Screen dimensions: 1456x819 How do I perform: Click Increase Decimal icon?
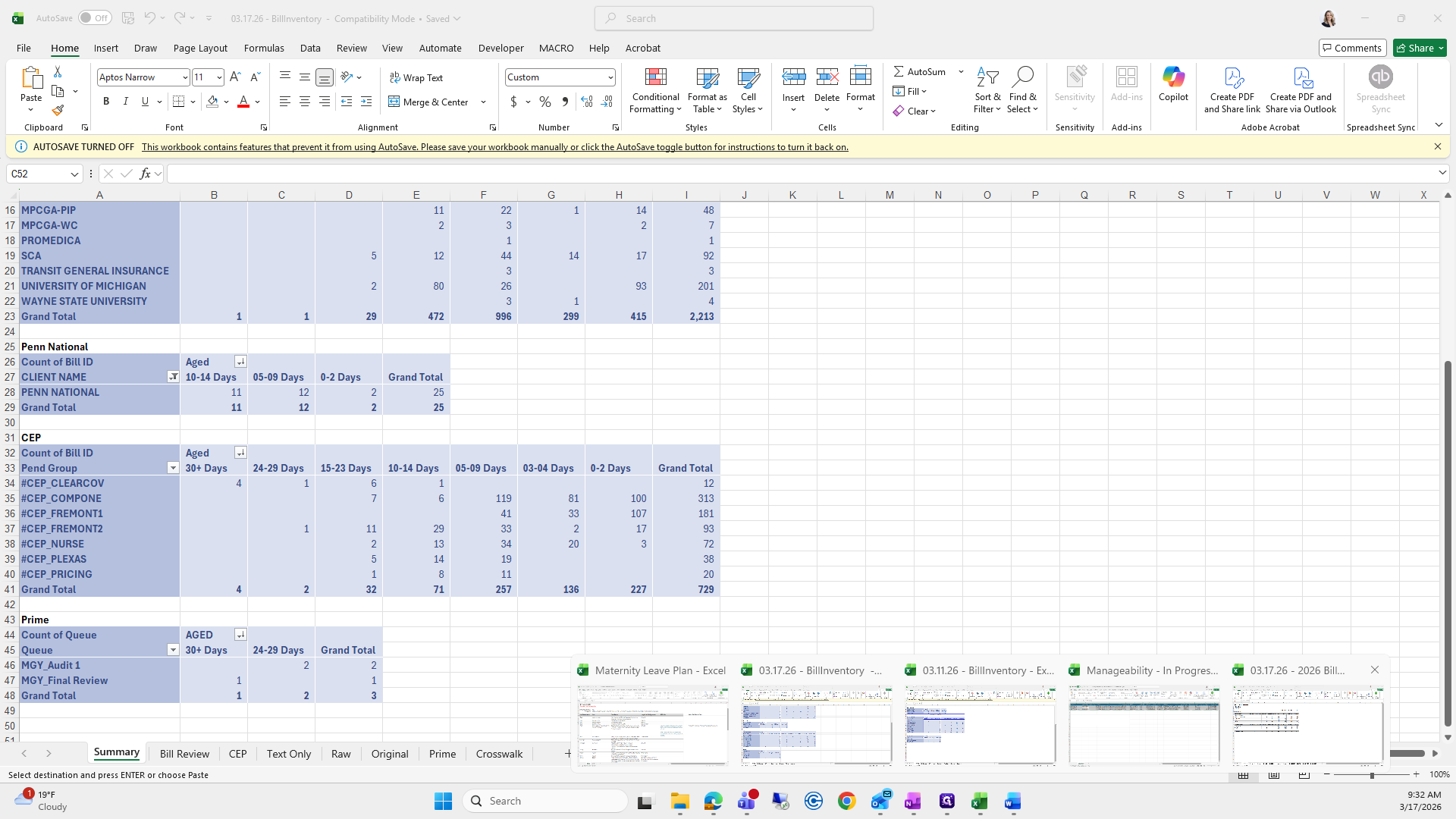[x=586, y=102]
